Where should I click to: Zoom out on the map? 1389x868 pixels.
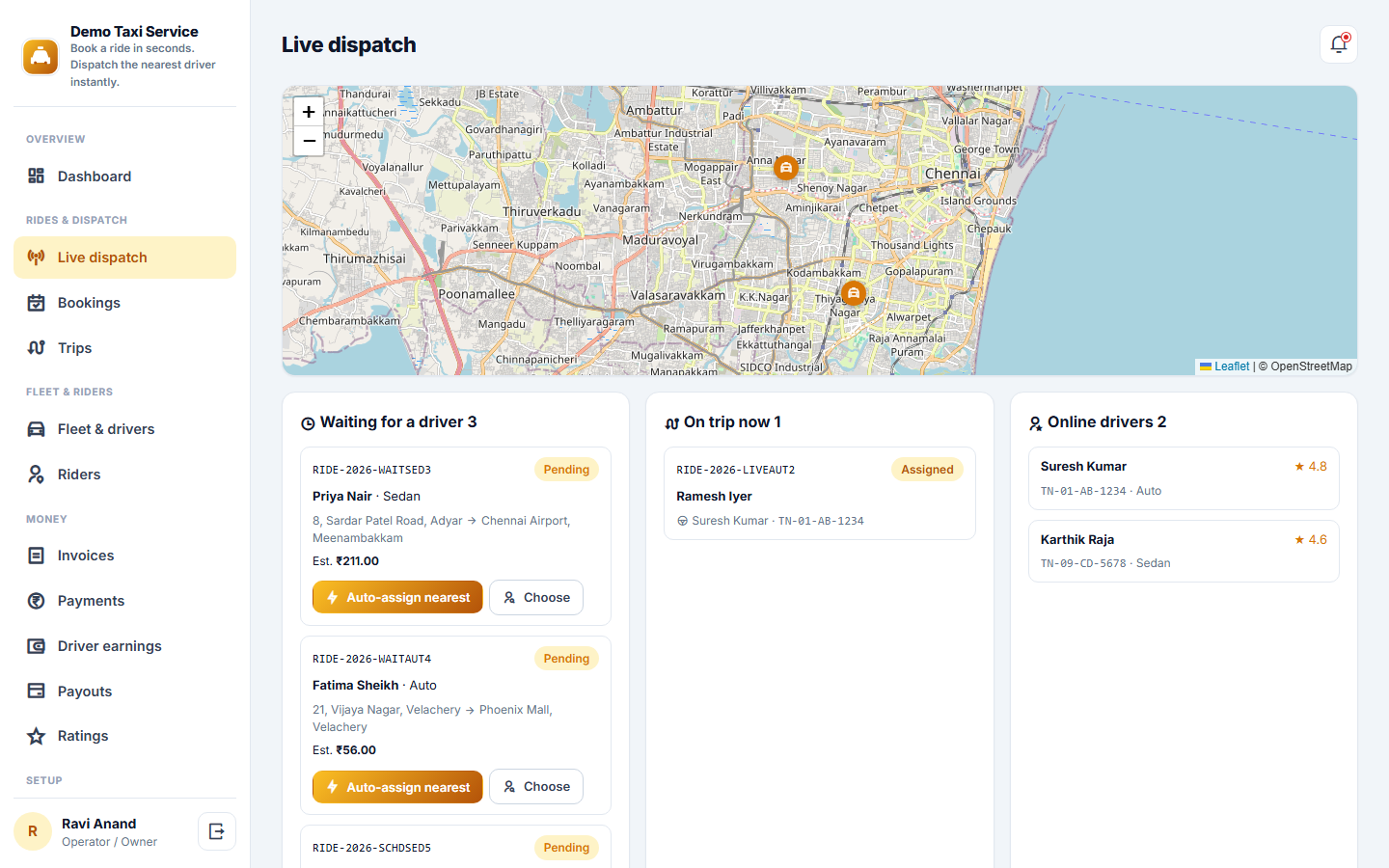[x=309, y=141]
